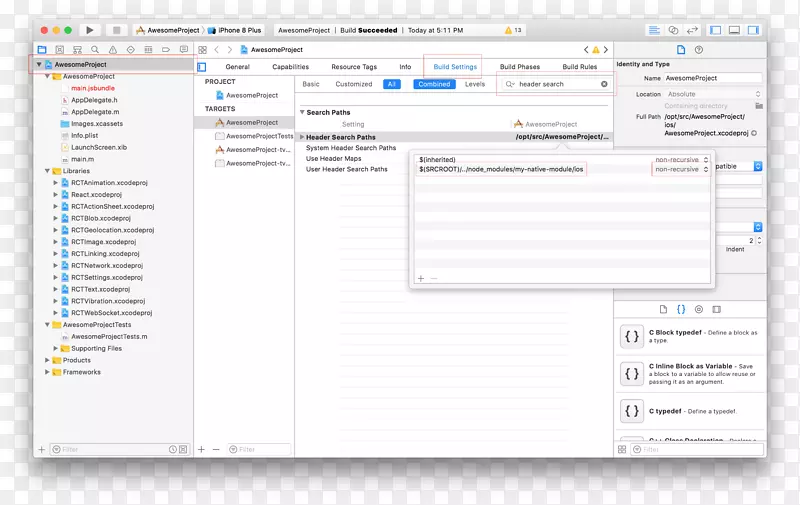Switch to the Build Phases tab
This screenshot has height=505, width=800.
click(x=519, y=67)
